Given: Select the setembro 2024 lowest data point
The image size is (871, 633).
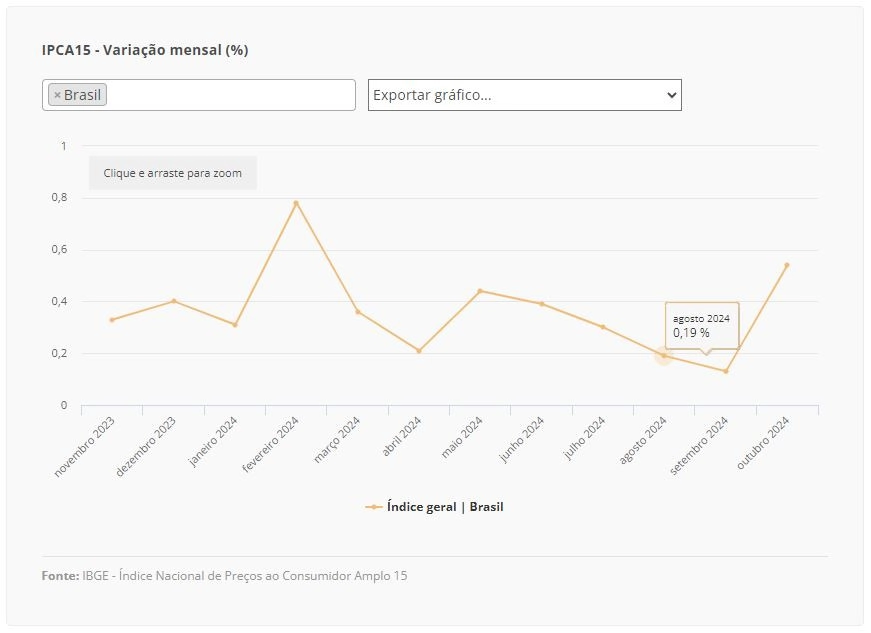Looking at the screenshot, I should 726,371.
